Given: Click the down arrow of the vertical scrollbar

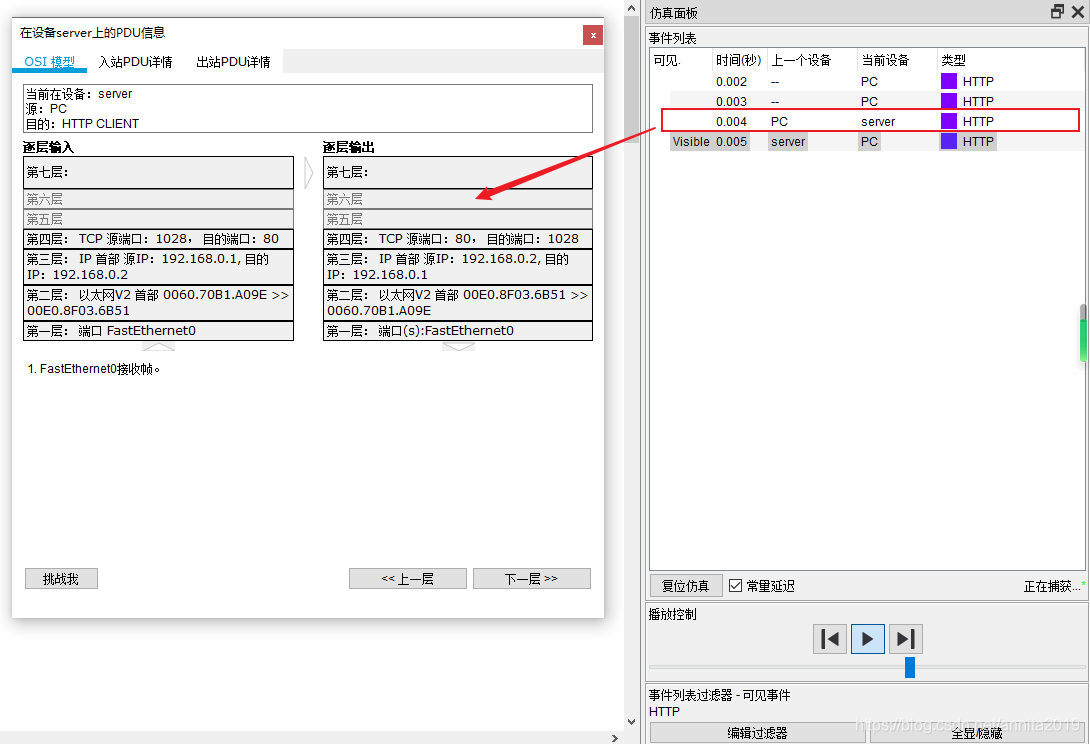Looking at the screenshot, I should [631, 722].
